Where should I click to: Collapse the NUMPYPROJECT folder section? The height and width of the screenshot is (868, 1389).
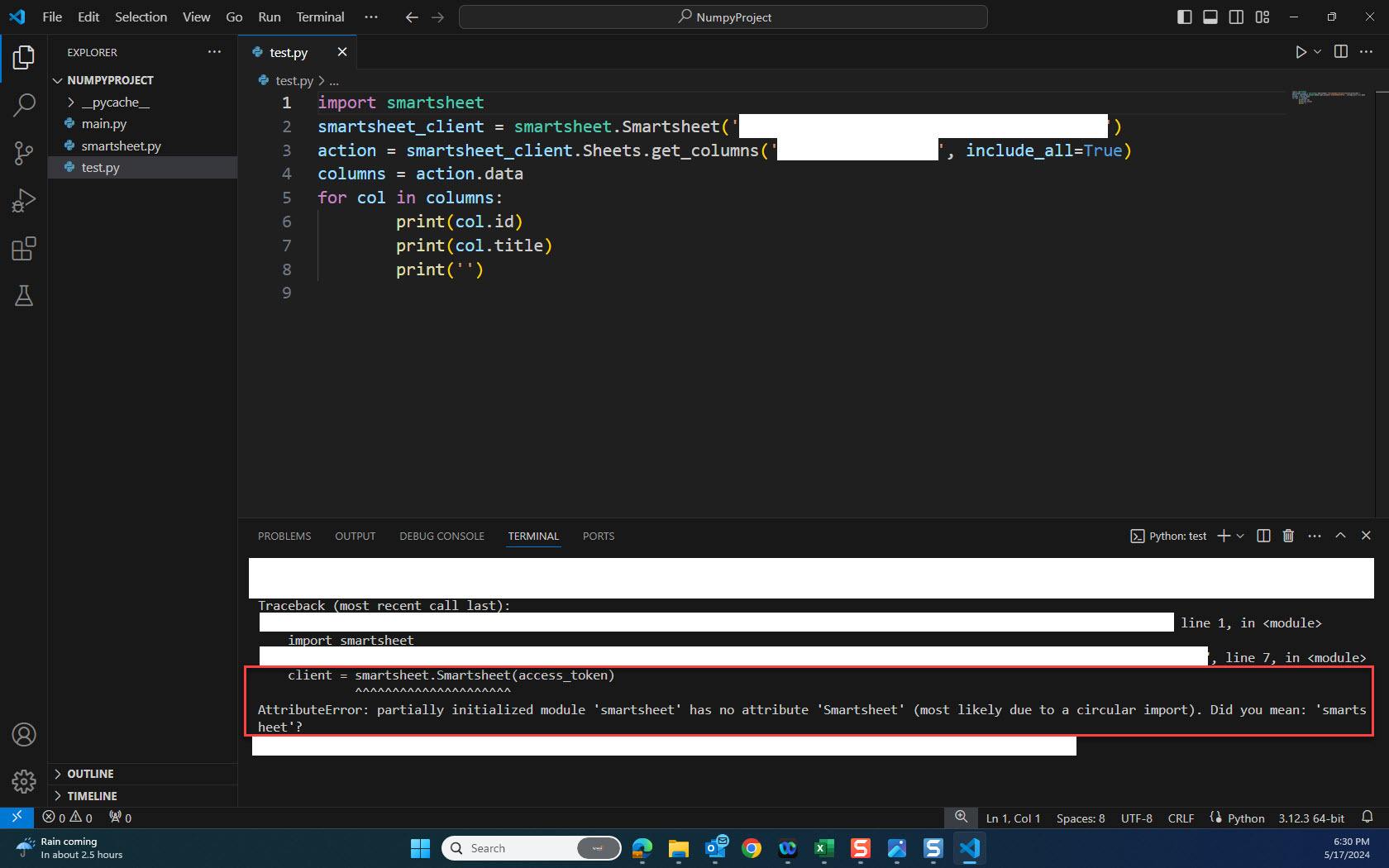click(142, 80)
